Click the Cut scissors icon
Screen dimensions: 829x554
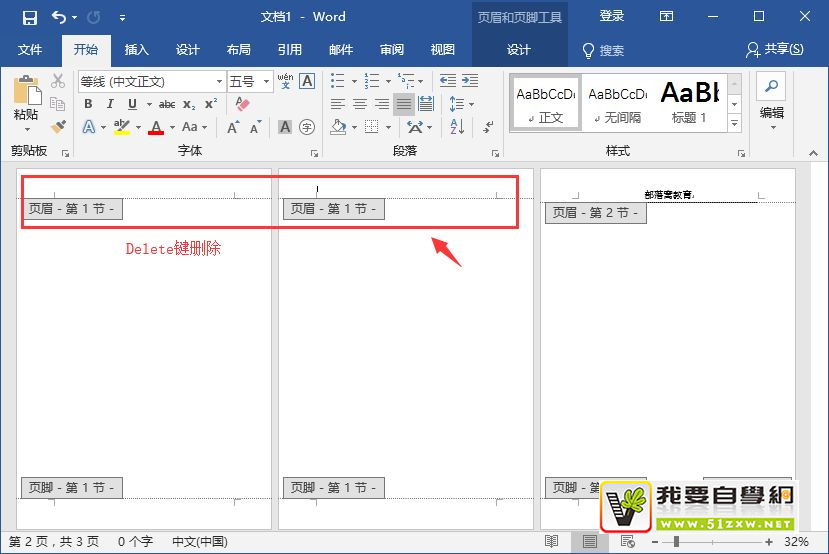click(58, 81)
